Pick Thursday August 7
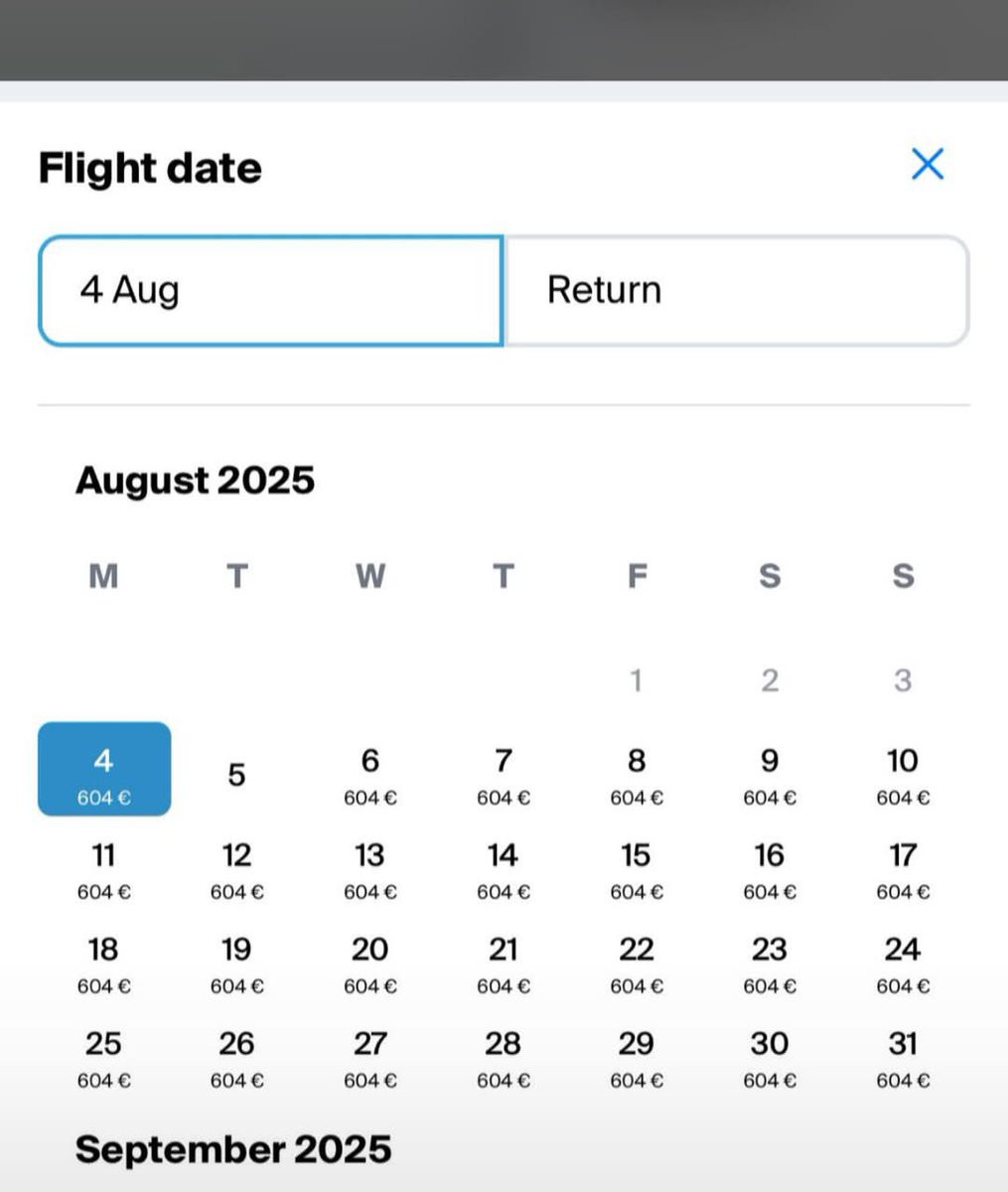Image resolution: width=1008 pixels, height=1192 pixels. [x=504, y=775]
